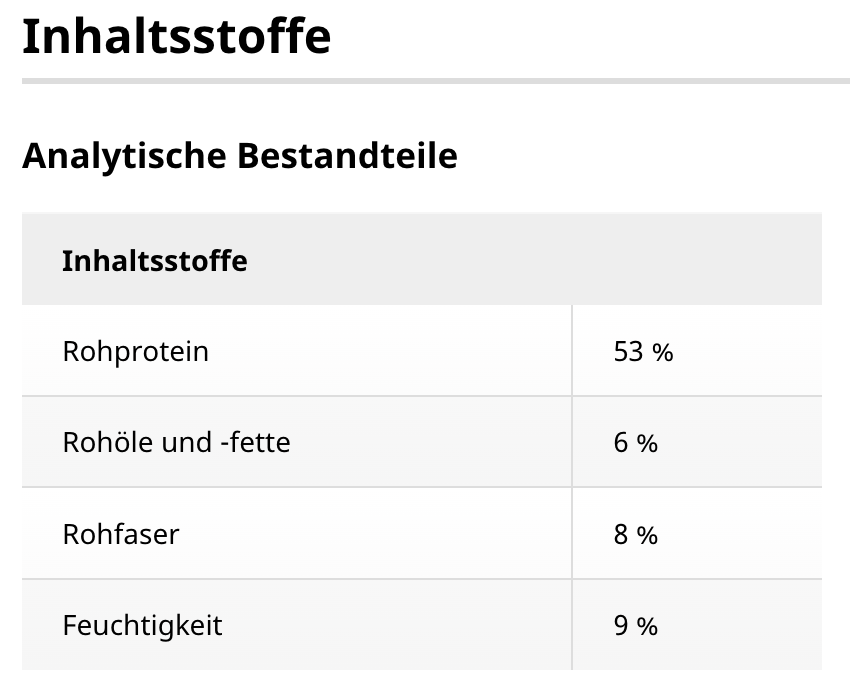The height and width of the screenshot is (698, 850).
Task: Select the Rohöle und -fette label
Action: (176, 442)
